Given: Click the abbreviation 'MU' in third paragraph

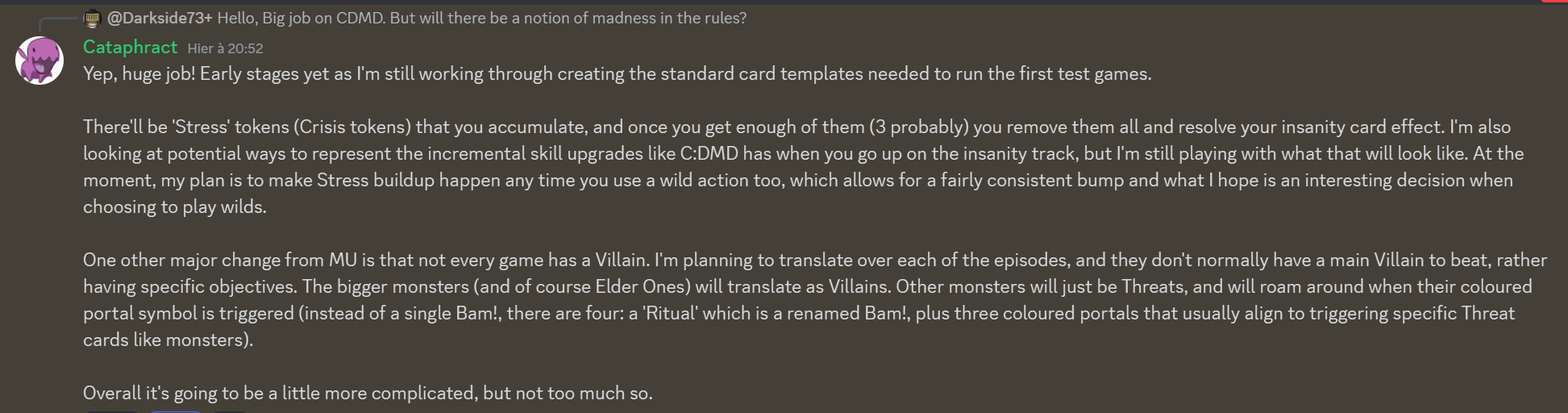Looking at the screenshot, I should pos(343,260).
